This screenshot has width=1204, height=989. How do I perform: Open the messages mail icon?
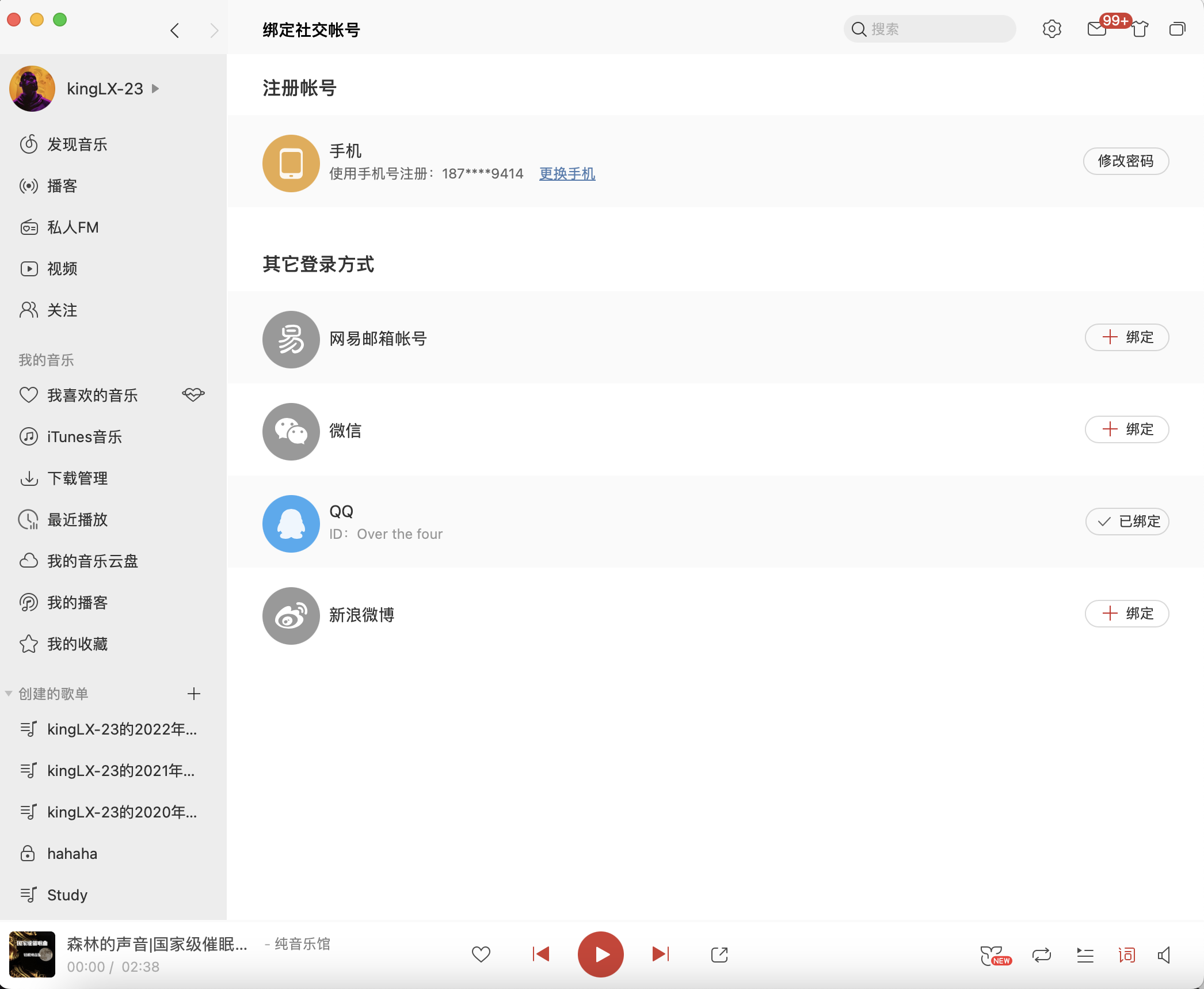click(1097, 29)
